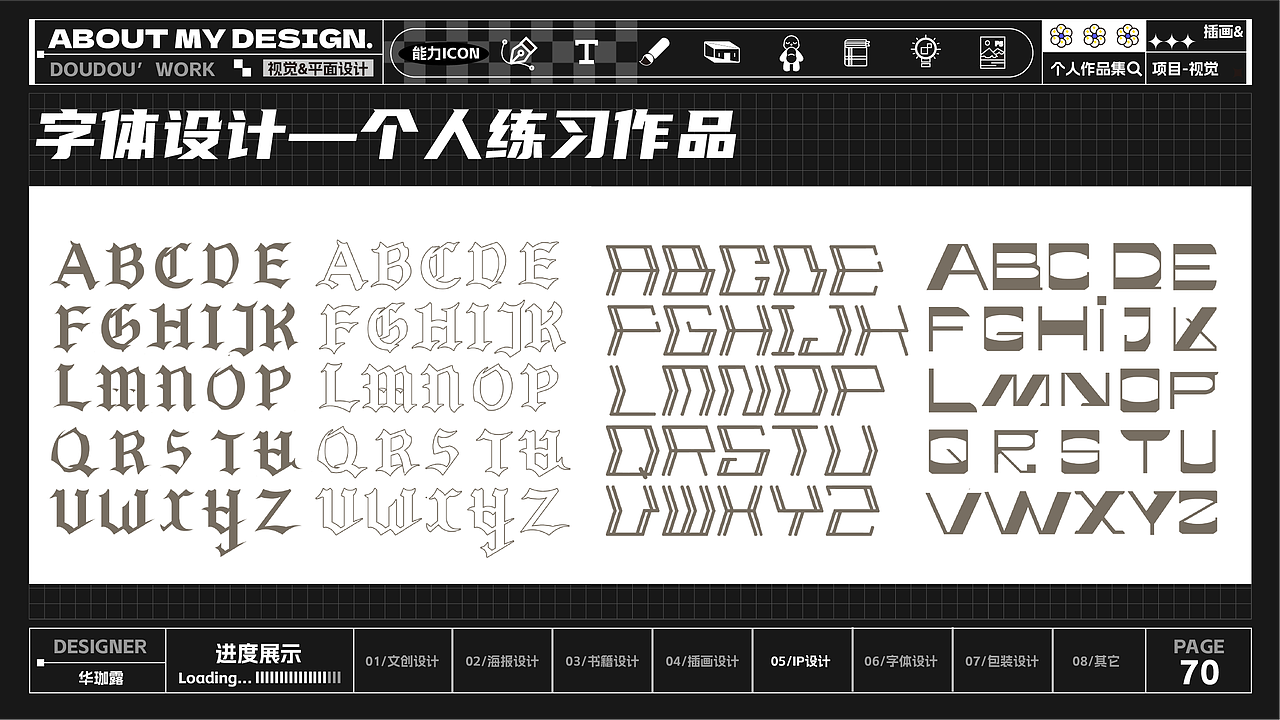The width and height of the screenshot is (1280, 720).
Task: Click the PAGE label
Action: (x=1199, y=647)
